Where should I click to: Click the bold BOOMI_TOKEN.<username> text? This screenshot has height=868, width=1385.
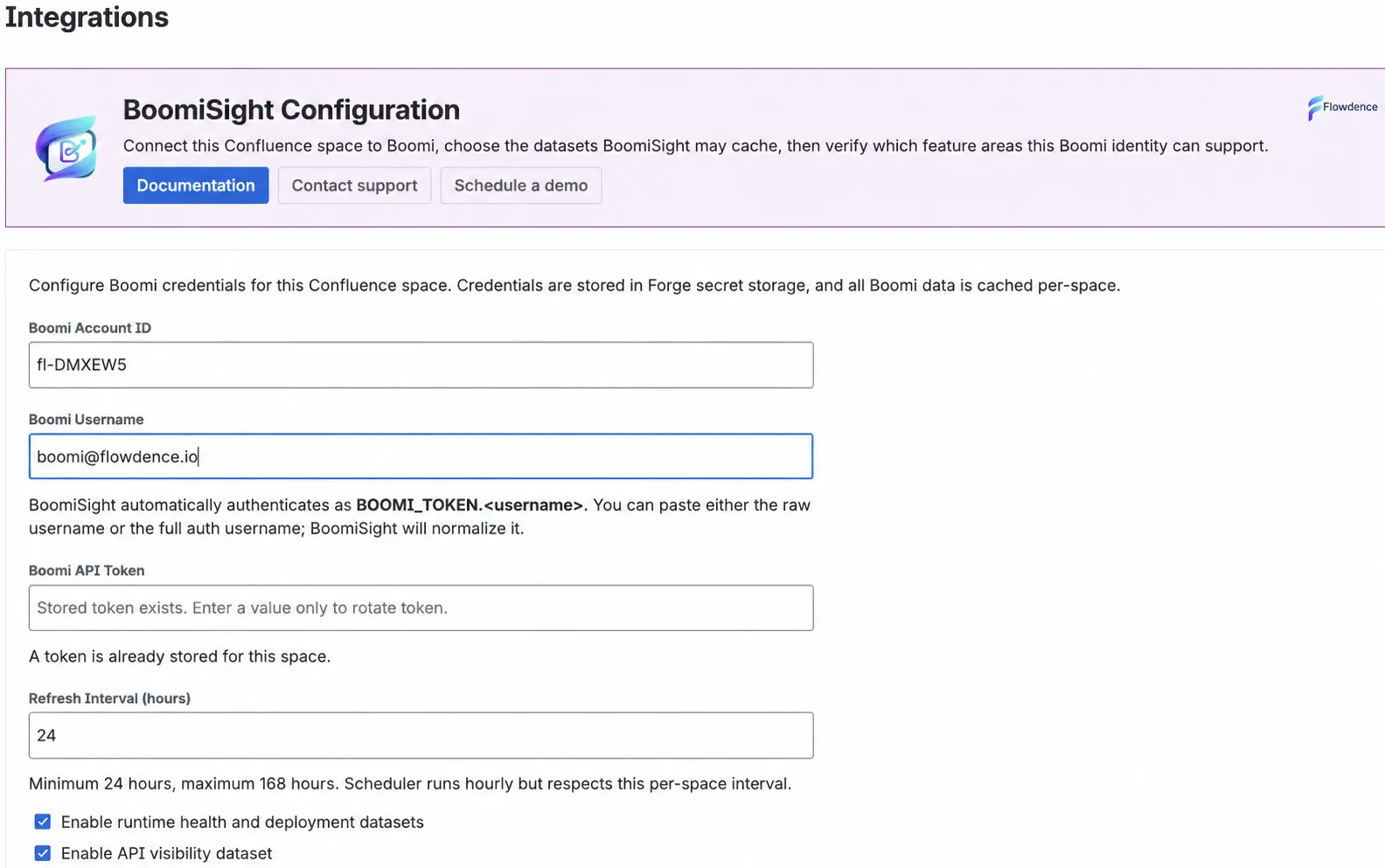[x=470, y=505]
